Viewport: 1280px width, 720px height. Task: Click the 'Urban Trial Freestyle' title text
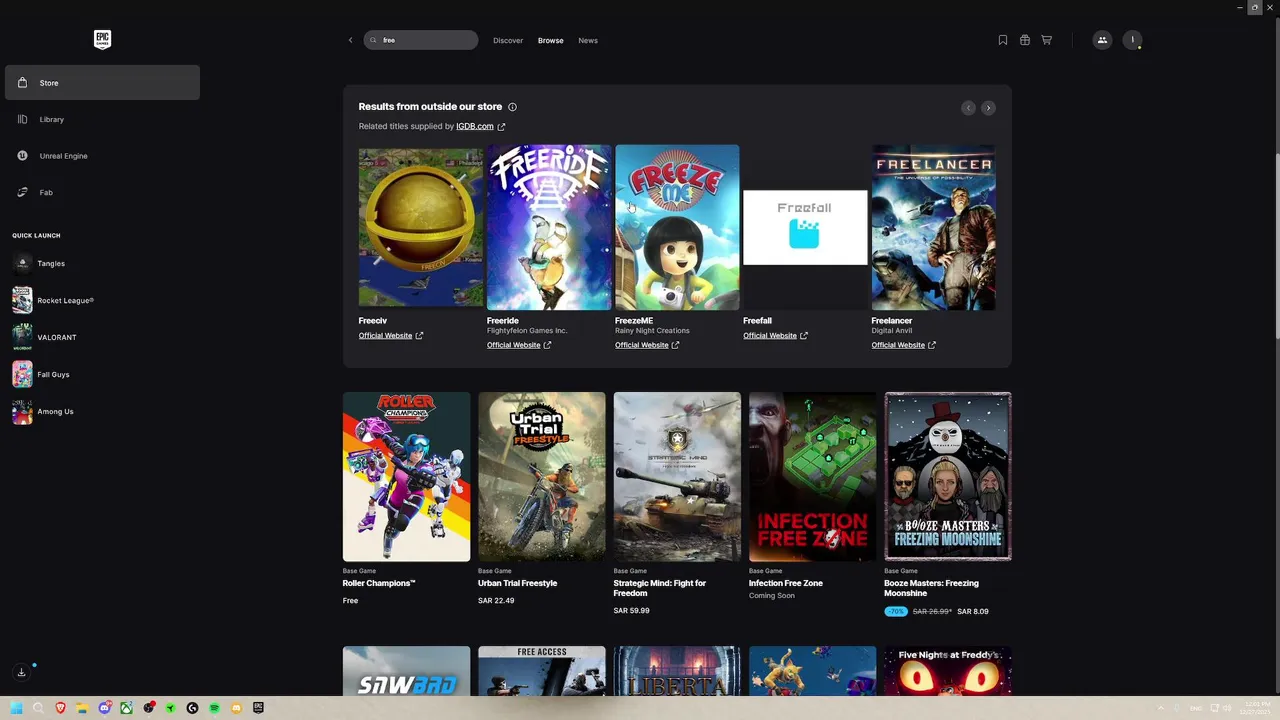coord(518,583)
